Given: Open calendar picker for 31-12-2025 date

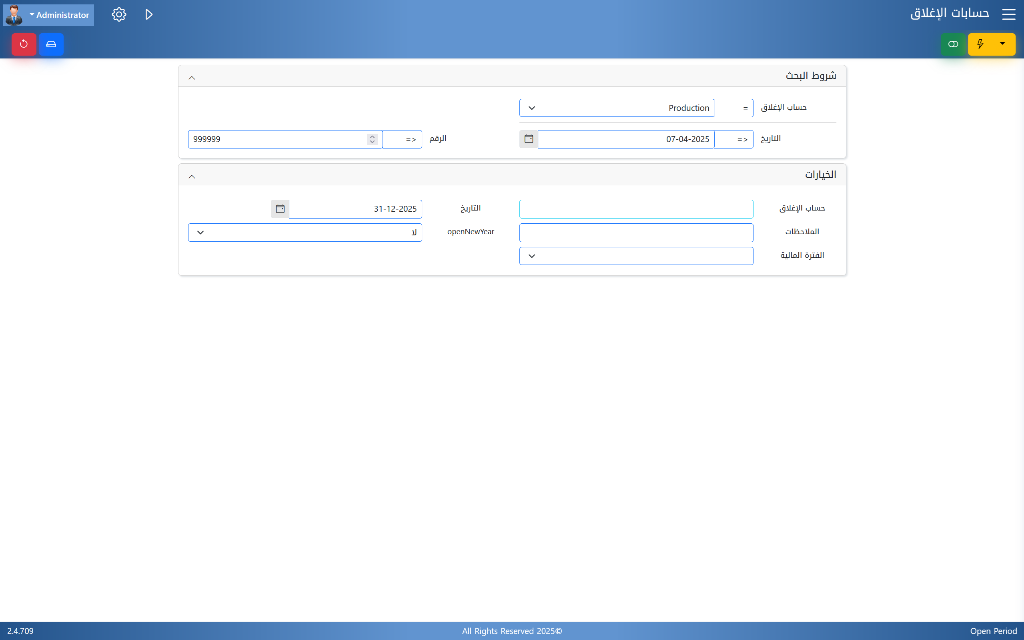Looking at the screenshot, I should (x=280, y=208).
